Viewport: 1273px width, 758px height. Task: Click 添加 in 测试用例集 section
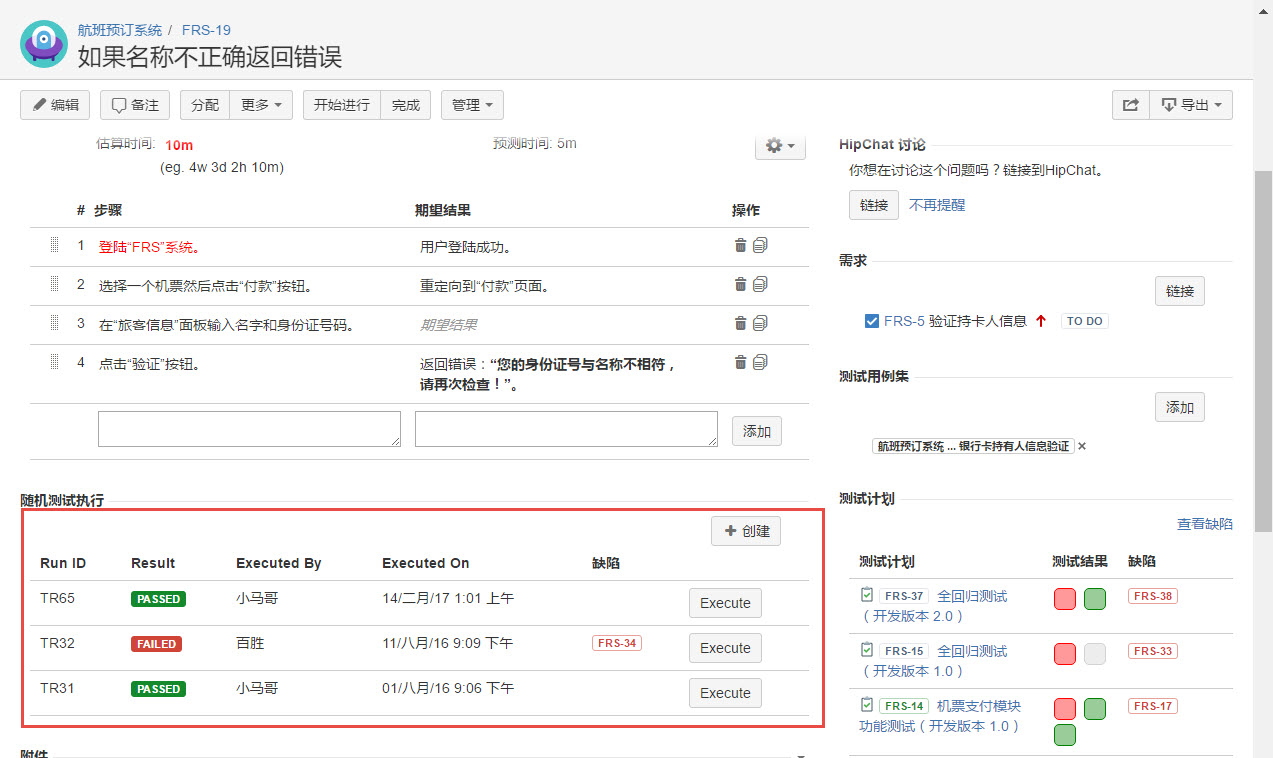coord(1180,407)
